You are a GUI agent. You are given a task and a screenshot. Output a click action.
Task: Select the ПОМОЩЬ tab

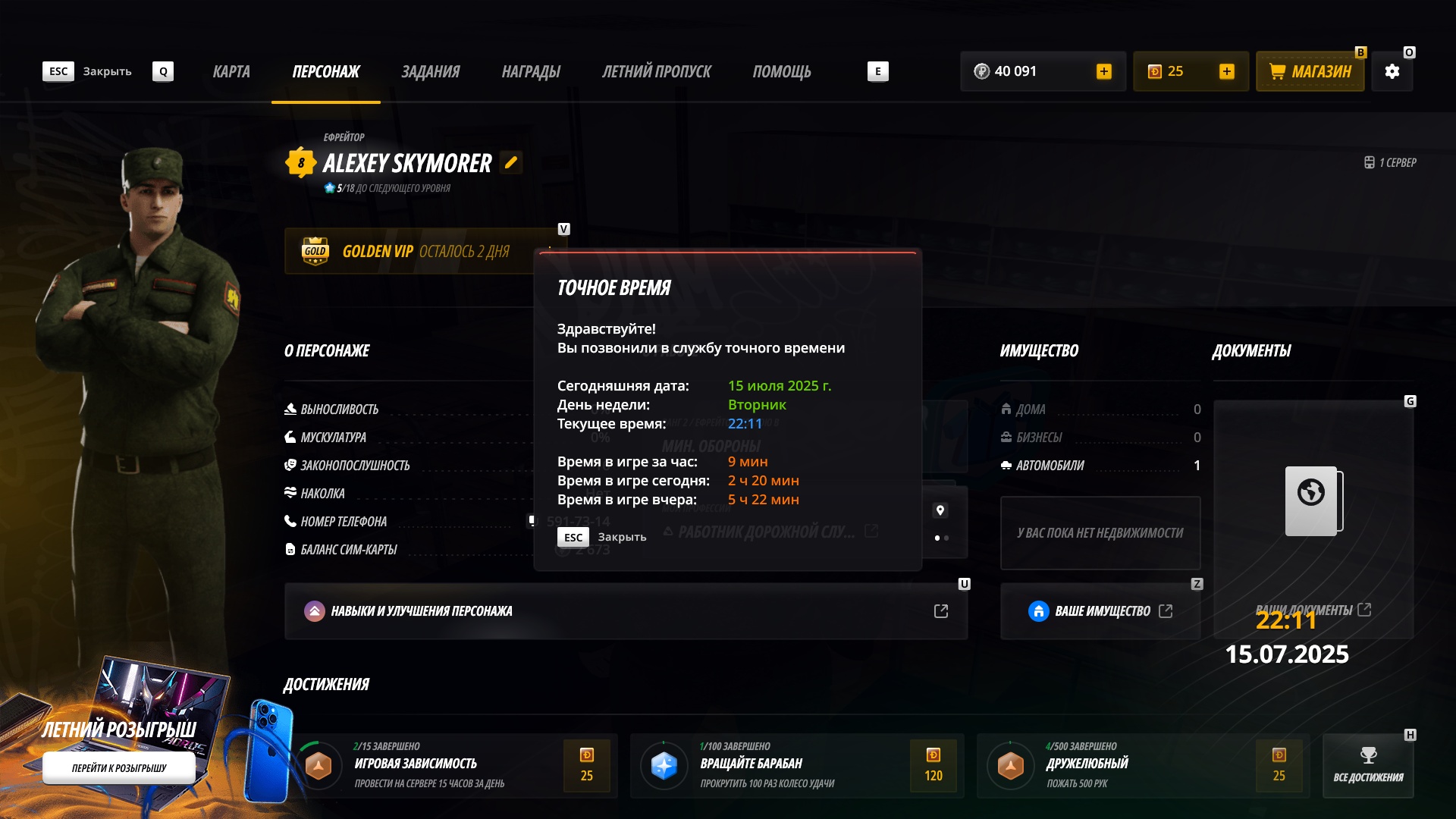(x=781, y=71)
